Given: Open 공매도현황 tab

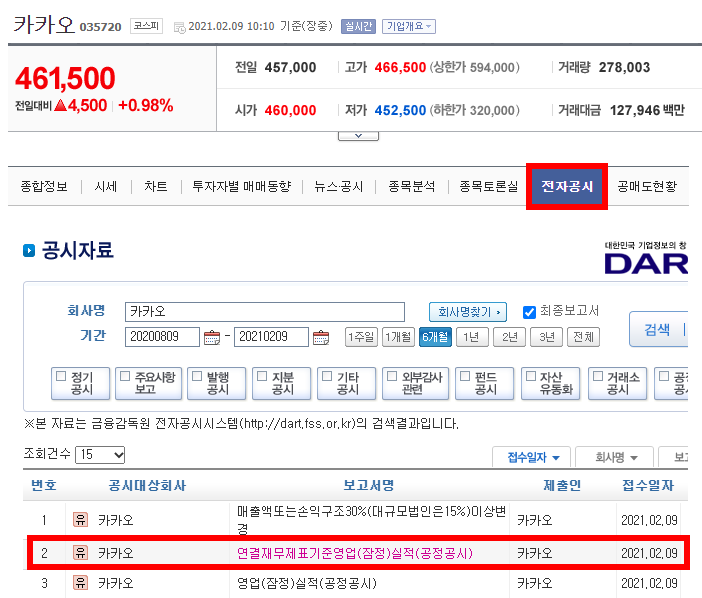Looking at the screenshot, I should tap(647, 186).
